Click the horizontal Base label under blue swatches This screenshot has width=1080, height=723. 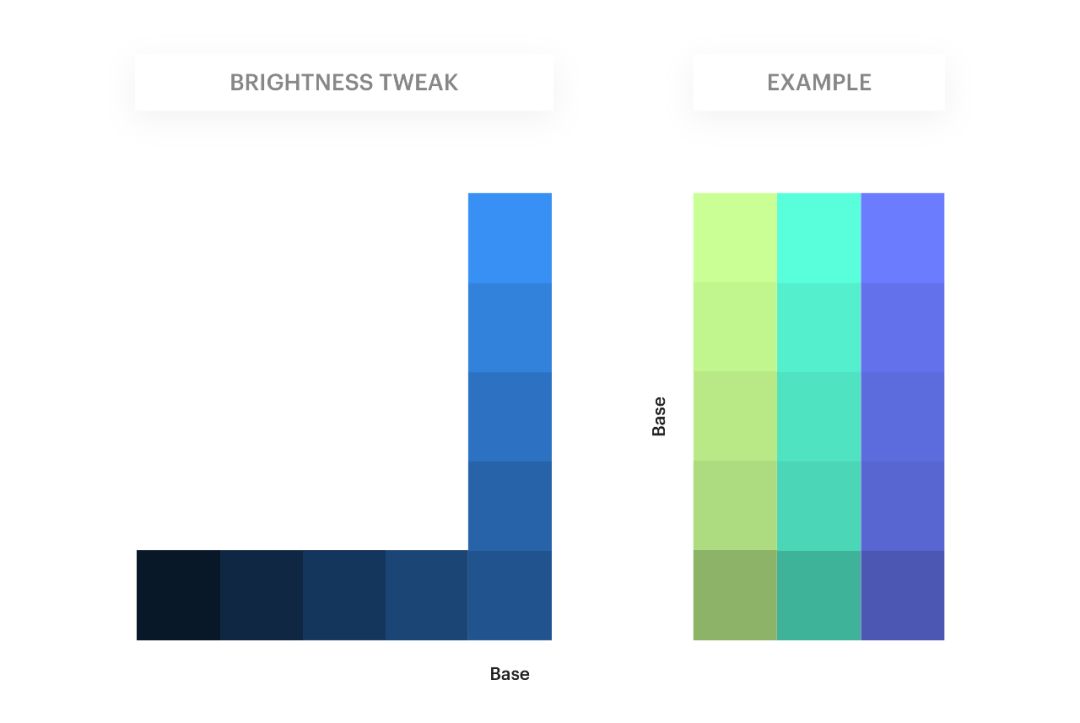tap(510, 674)
